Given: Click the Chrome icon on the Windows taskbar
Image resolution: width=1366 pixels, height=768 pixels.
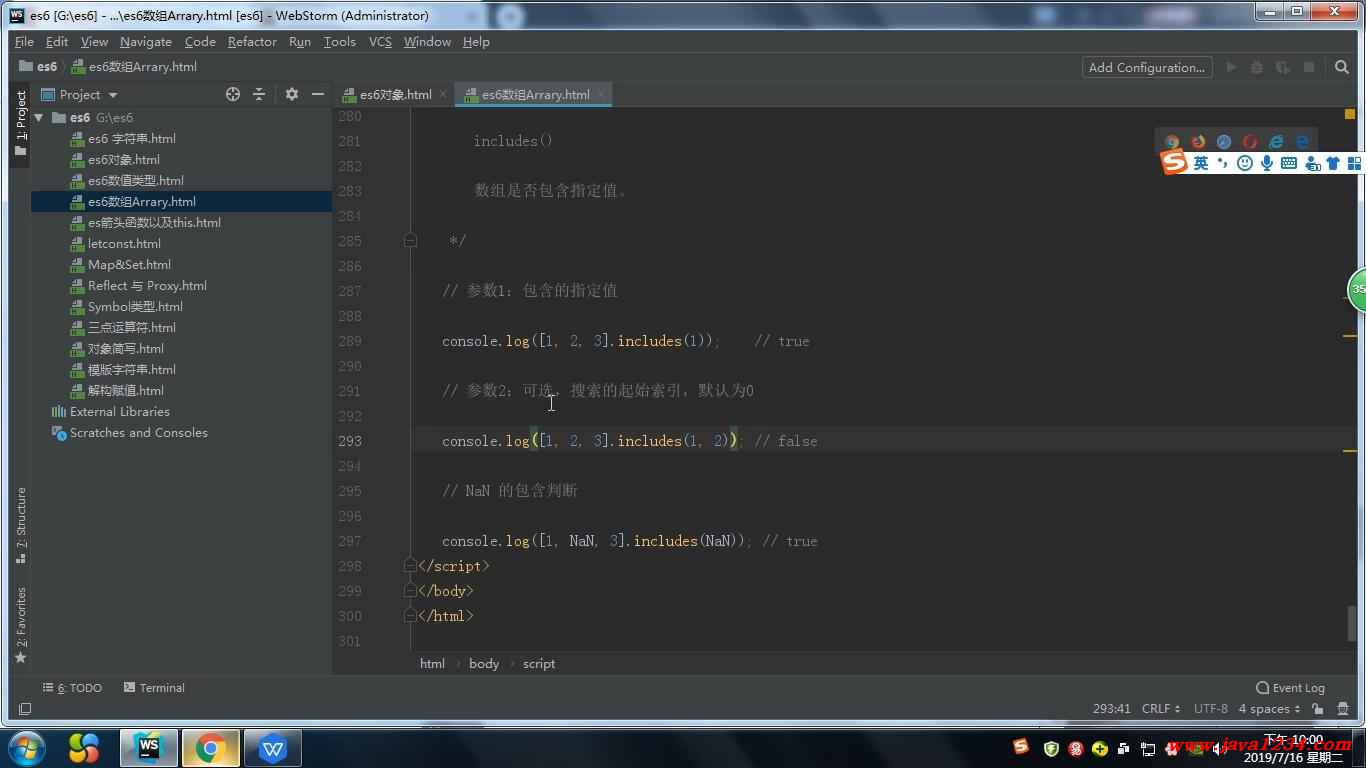Looking at the screenshot, I should coord(211,748).
